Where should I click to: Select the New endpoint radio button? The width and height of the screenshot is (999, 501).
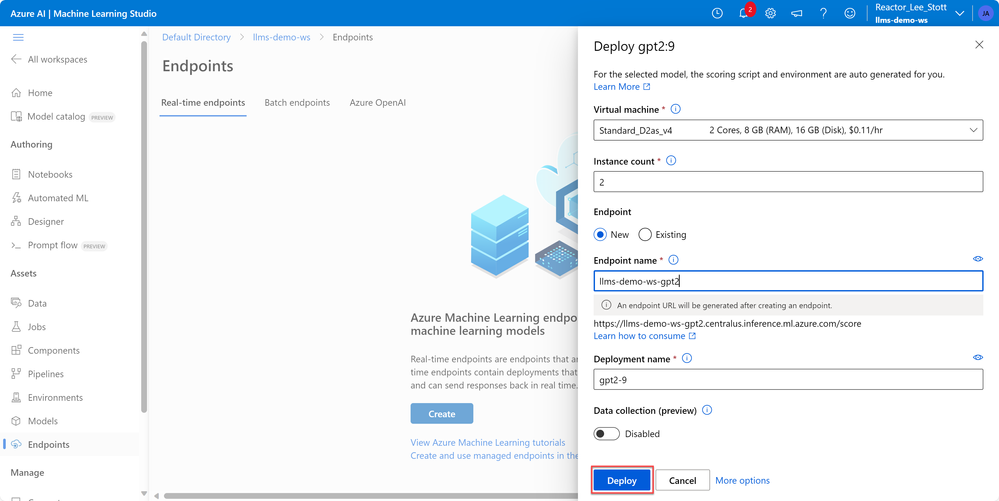600,235
